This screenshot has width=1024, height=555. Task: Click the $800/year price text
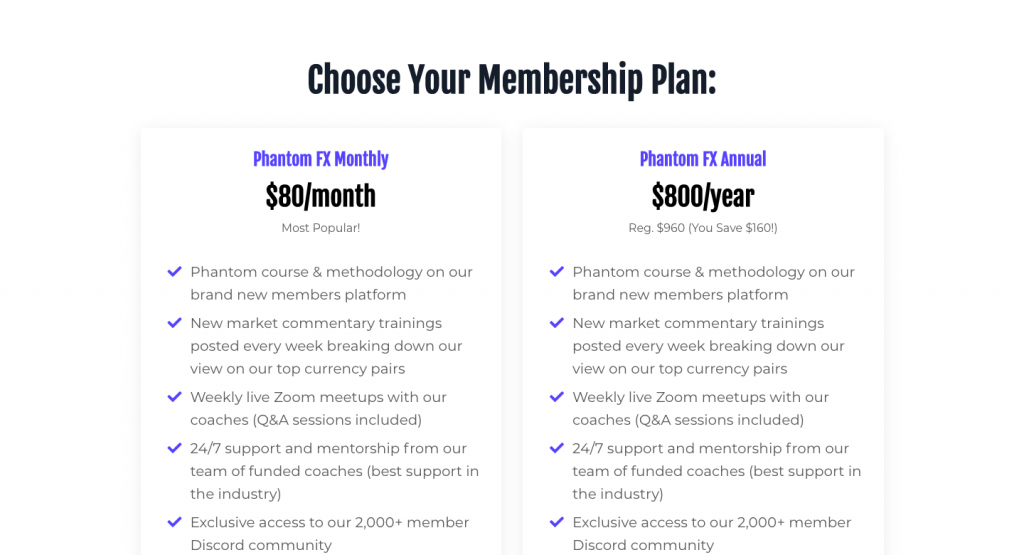click(703, 197)
